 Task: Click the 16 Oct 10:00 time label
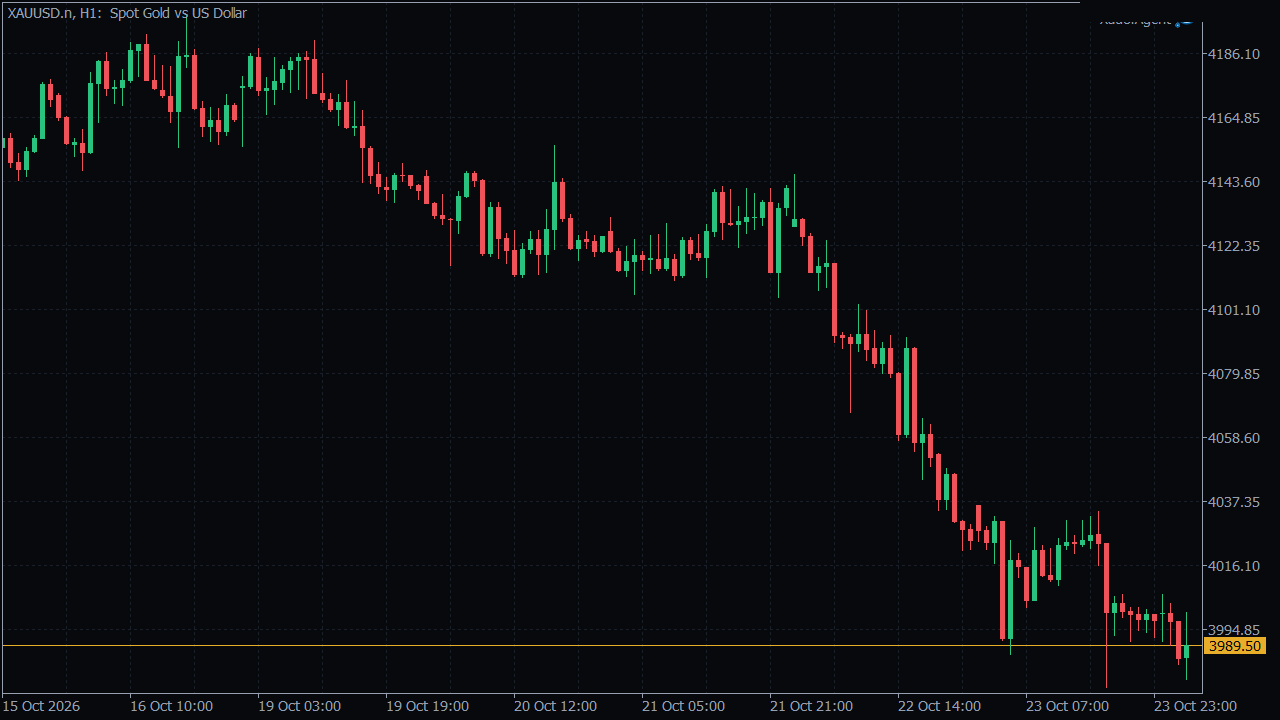click(x=171, y=706)
